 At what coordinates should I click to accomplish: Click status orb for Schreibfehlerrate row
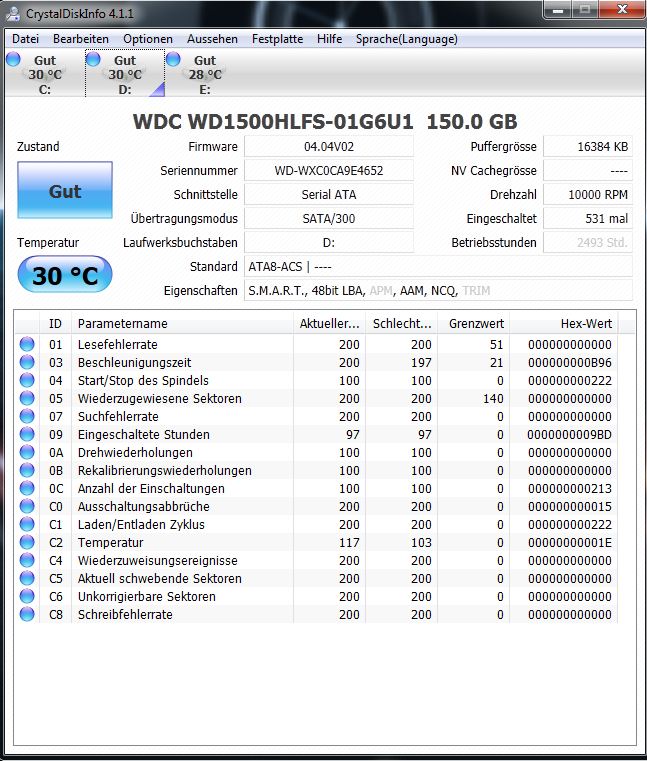tap(27, 614)
